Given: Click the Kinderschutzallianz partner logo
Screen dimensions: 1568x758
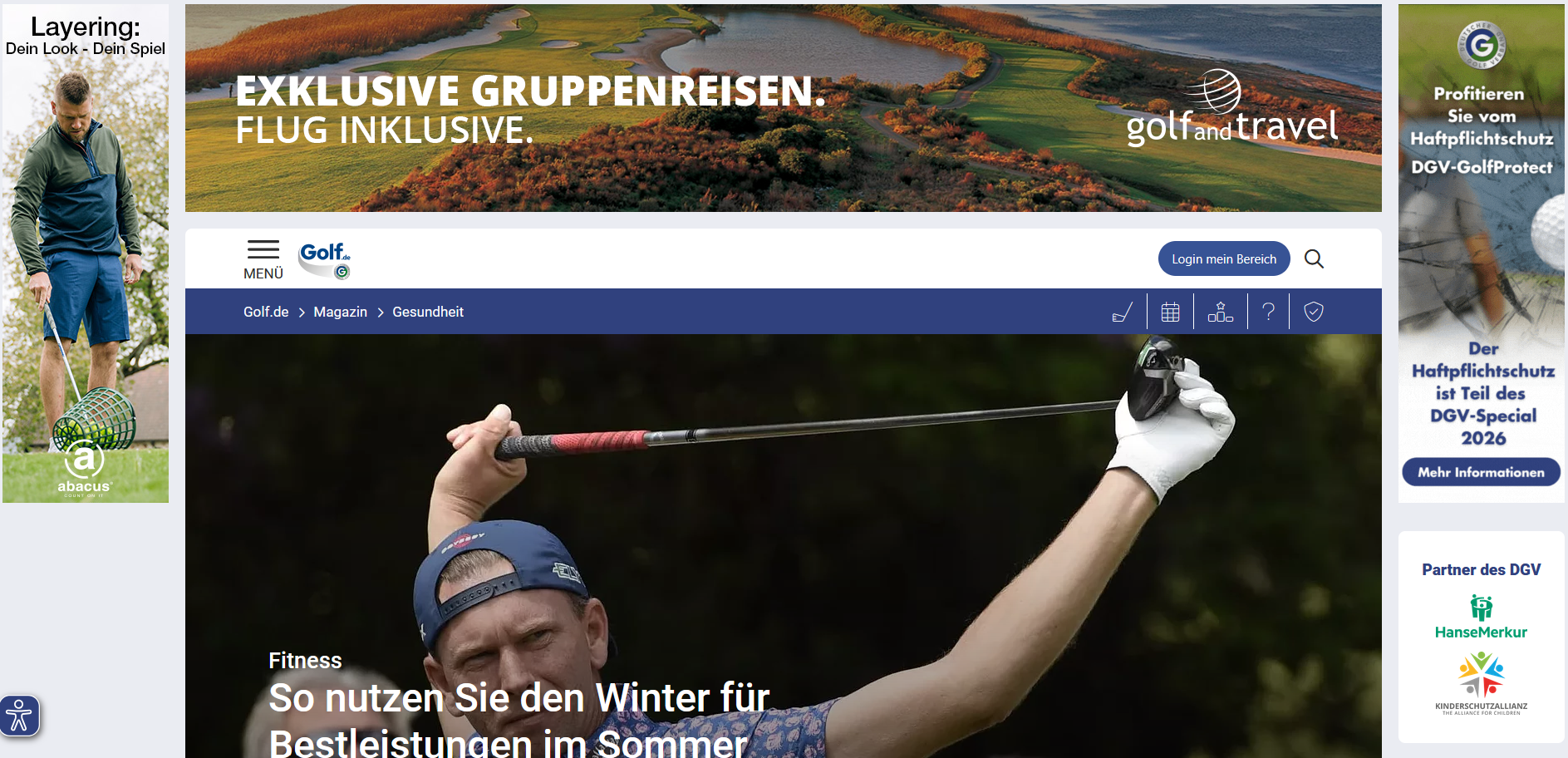Looking at the screenshot, I should [1481, 683].
